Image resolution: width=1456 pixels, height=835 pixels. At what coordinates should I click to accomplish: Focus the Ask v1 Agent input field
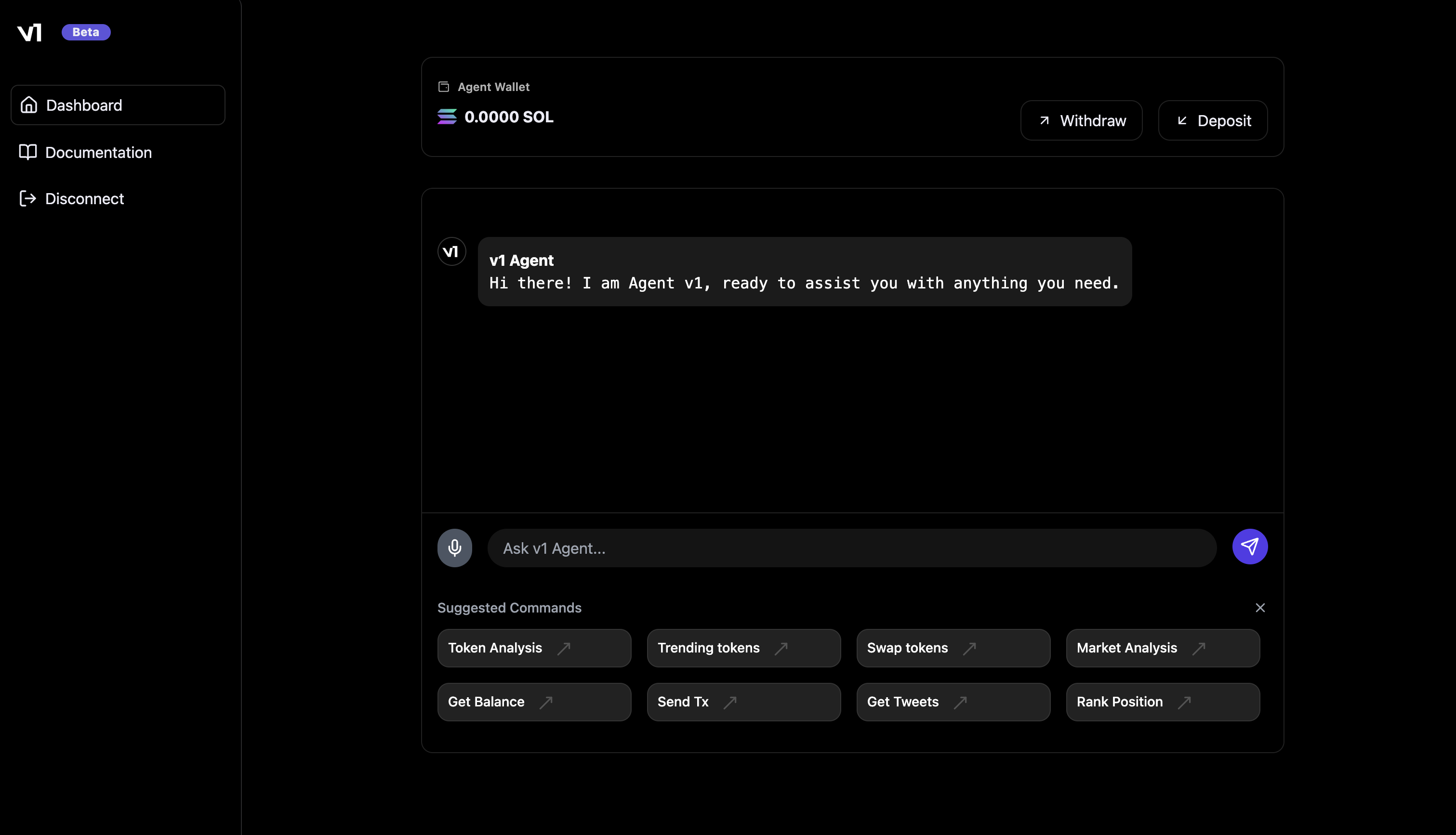click(x=851, y=548)
